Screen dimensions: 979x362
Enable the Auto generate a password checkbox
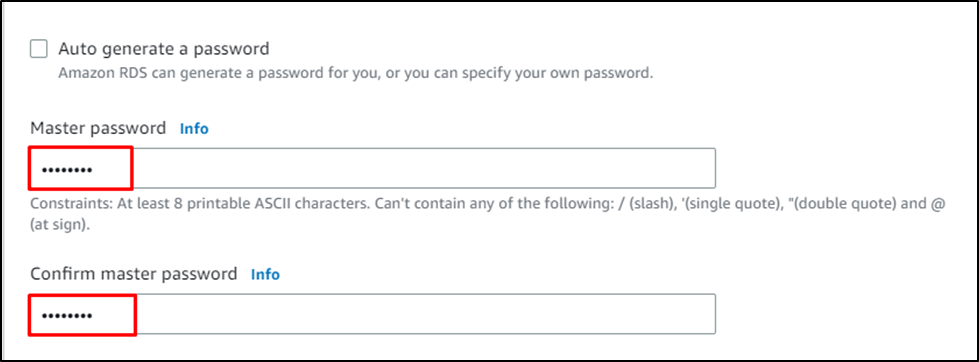click(39, 49)
